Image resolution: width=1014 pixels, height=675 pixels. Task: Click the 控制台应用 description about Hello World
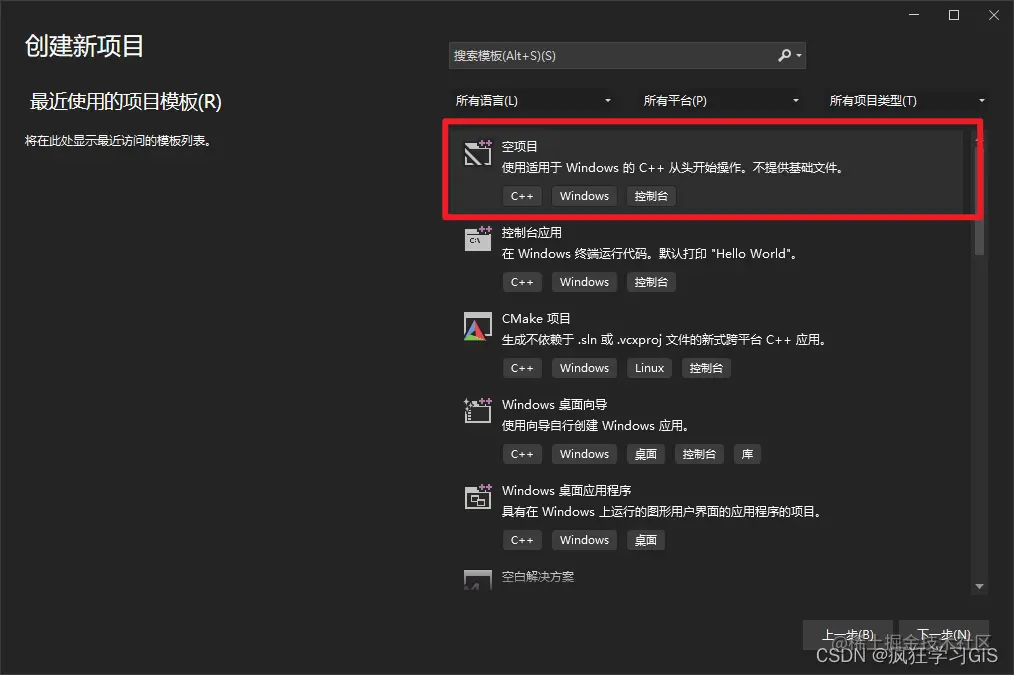tap(649, 254)
